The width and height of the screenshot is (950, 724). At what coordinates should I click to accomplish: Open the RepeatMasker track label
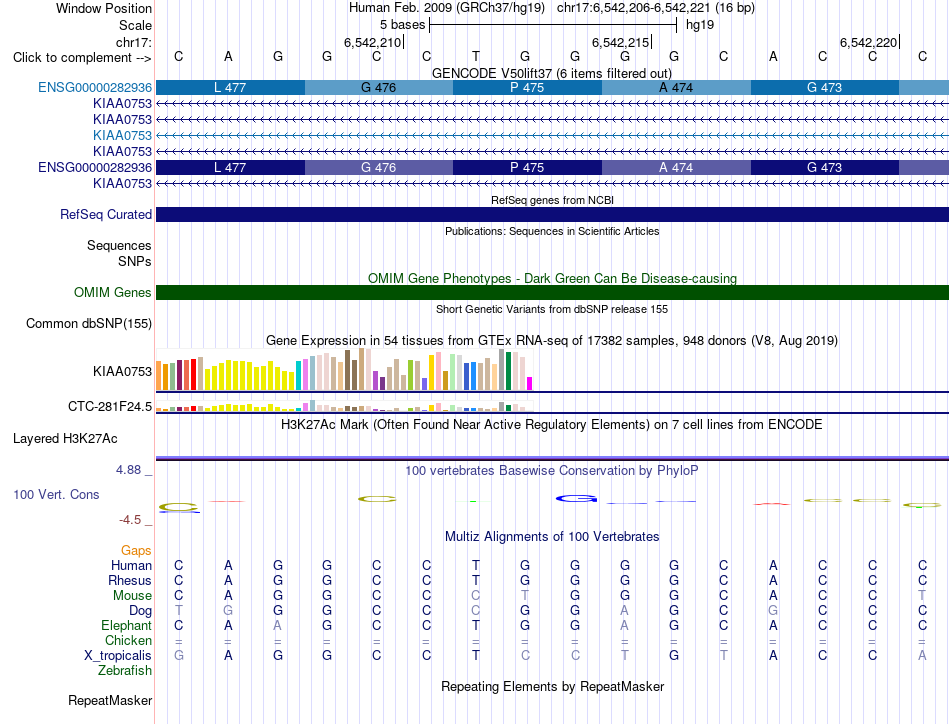tap(110, 700)
